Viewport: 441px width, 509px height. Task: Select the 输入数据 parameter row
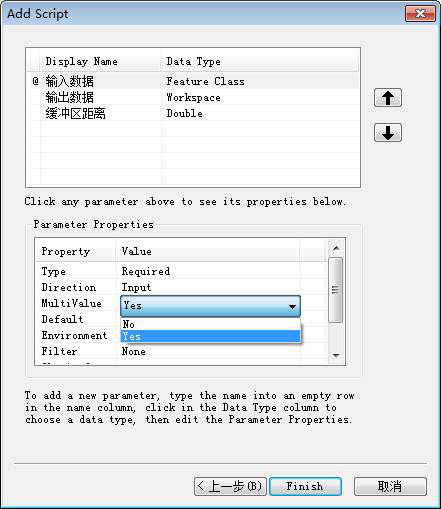coord(193,81)
